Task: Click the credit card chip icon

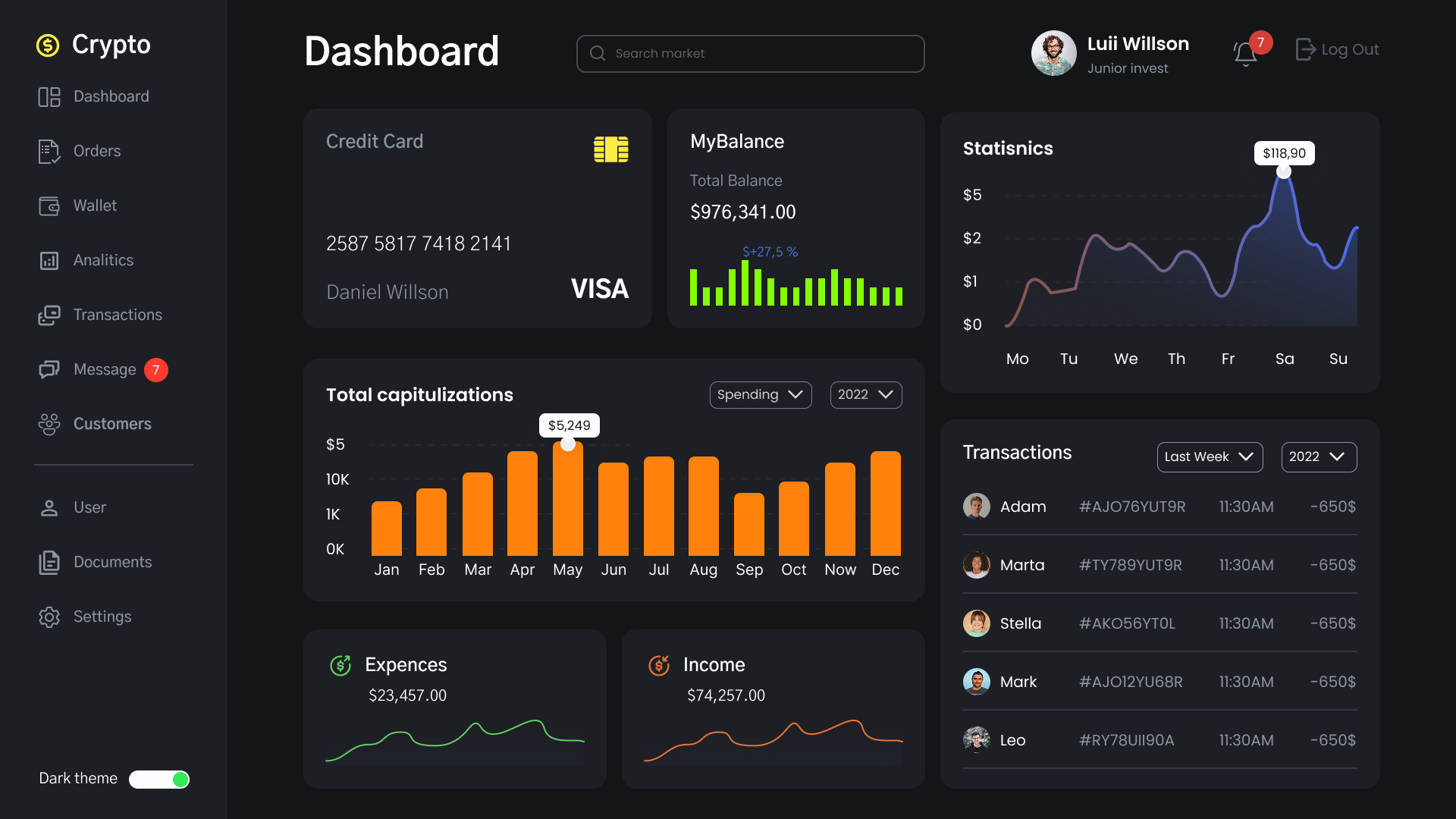Action: click(x=611, y=149)
